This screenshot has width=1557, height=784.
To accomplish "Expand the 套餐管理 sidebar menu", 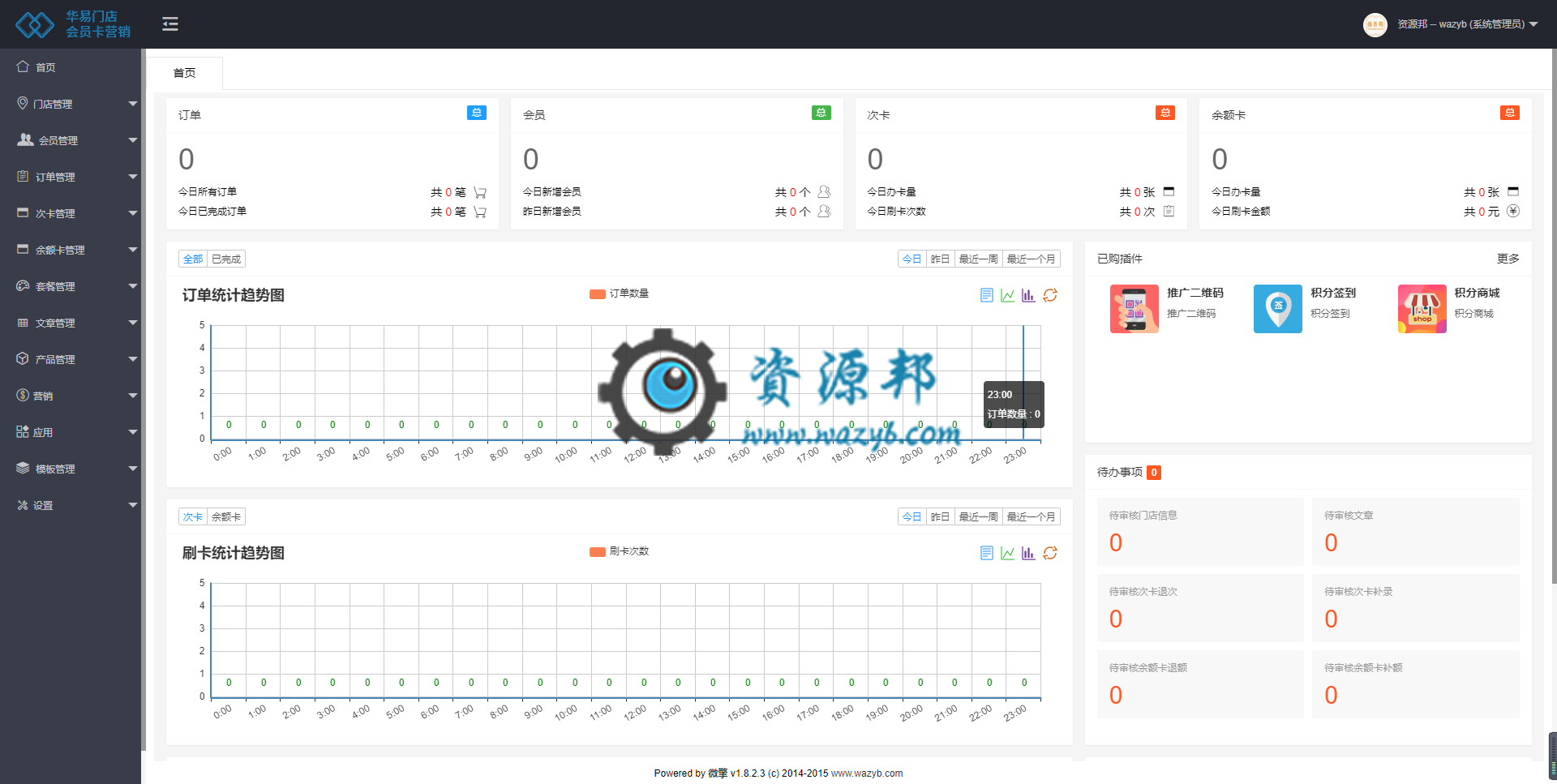I will [x=71, y=286].
